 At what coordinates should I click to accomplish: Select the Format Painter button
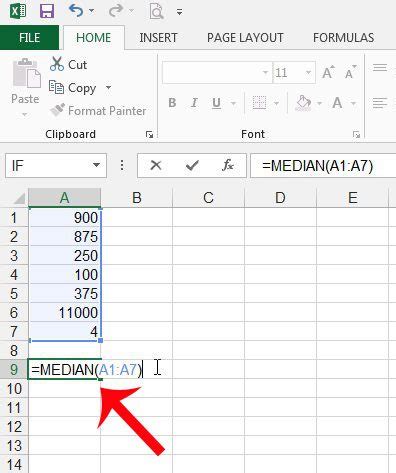[98, 110]
